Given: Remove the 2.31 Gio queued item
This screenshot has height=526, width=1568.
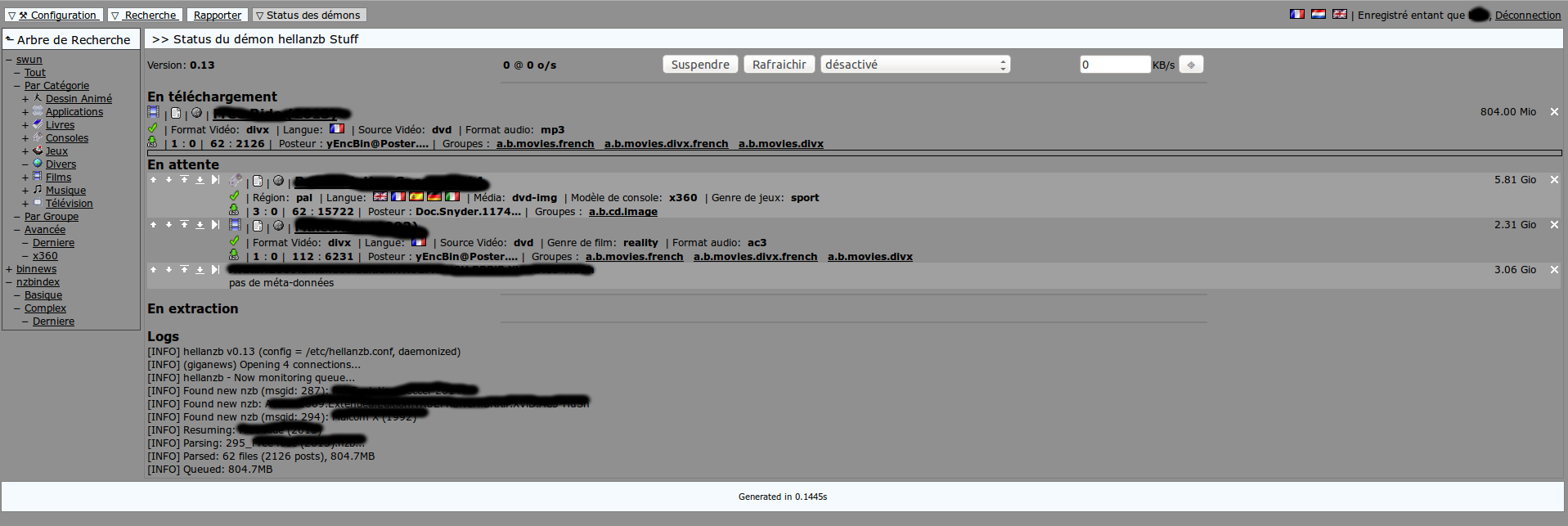Looking at the screenshot, I should (x=1554, y=225).
